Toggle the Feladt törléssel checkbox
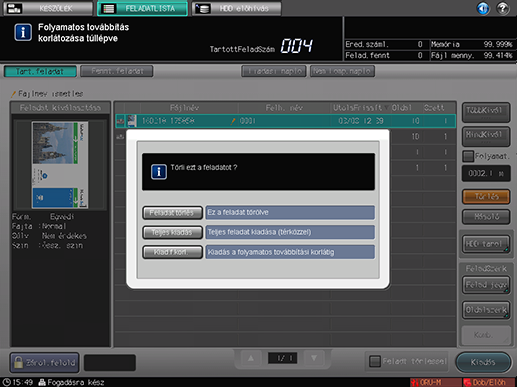Viewport: 517px width, 387px height. pos(375,361)
